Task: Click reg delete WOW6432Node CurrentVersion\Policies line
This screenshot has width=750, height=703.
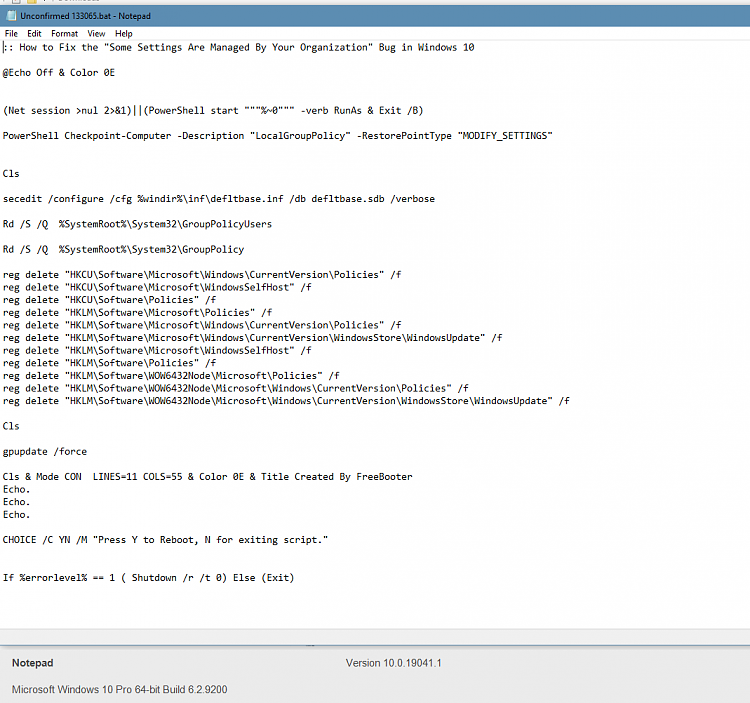Action: (x=236, y=388)
